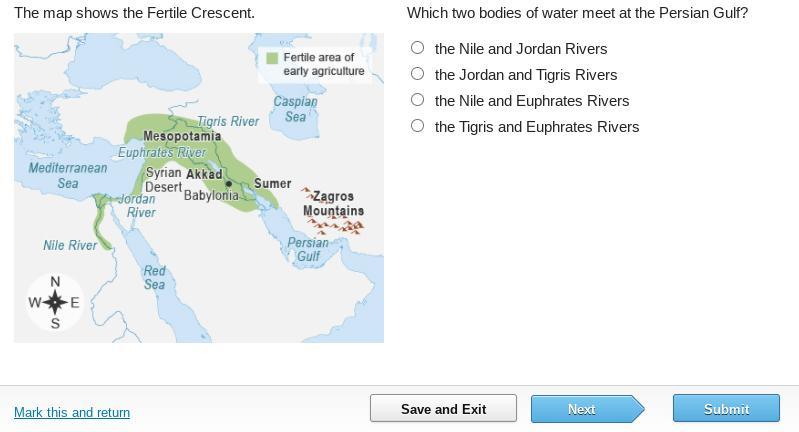Click the Syrian Desert label on map
799x432 pixels.
tap(163, 180)
